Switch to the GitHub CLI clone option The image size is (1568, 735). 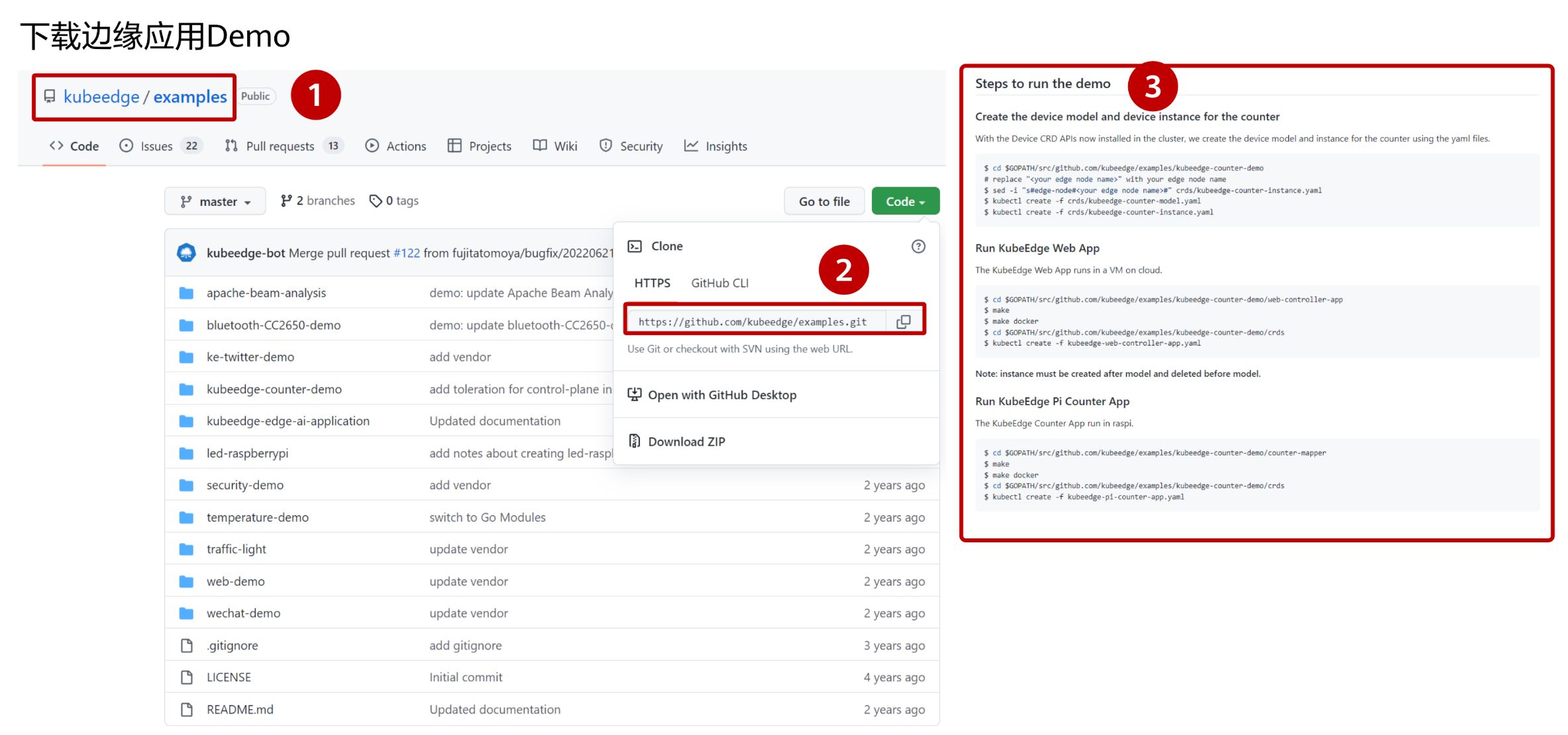click(x=719, y=283)
